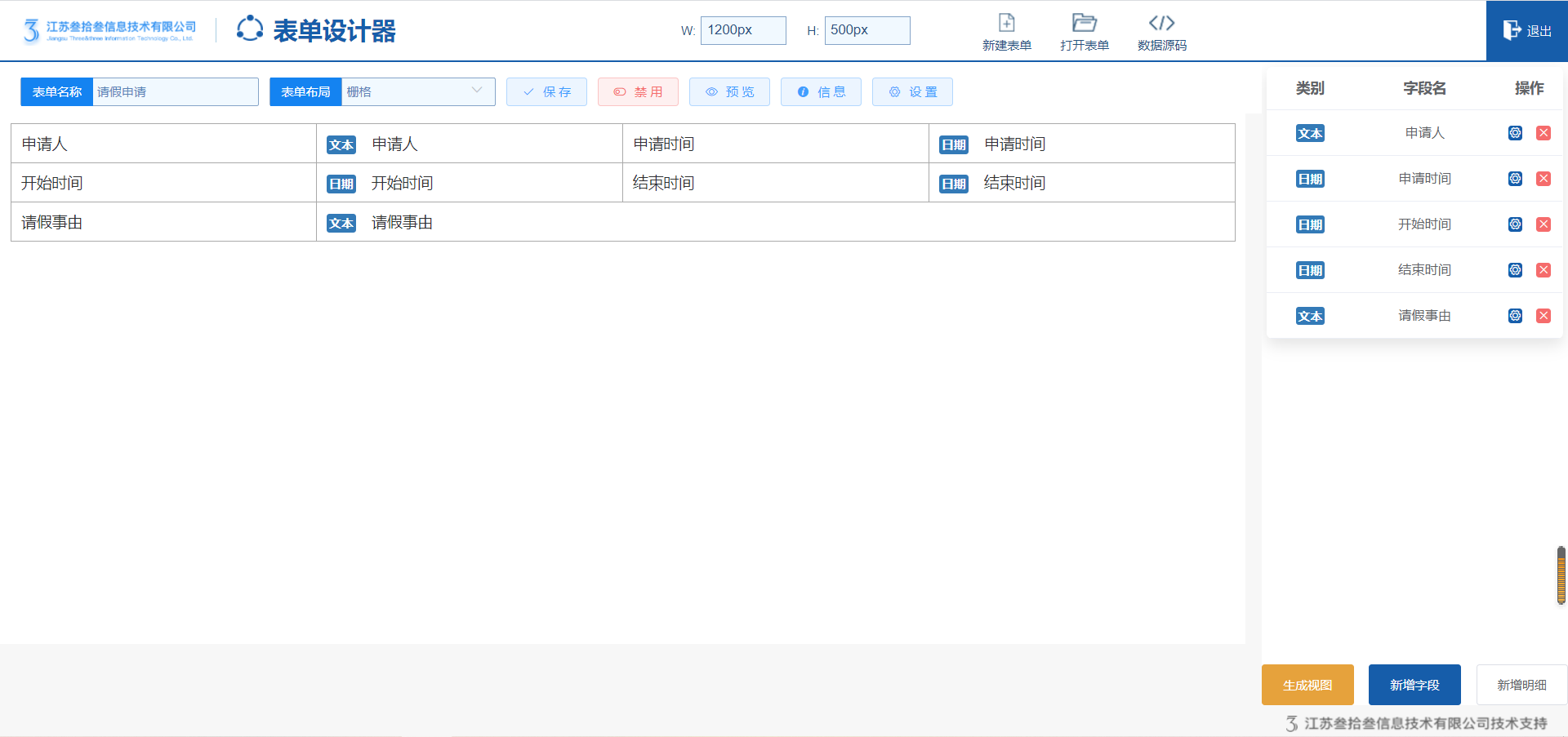
Task: Click the New Form (新建表单) icon
Action: tap(1006, 24)
